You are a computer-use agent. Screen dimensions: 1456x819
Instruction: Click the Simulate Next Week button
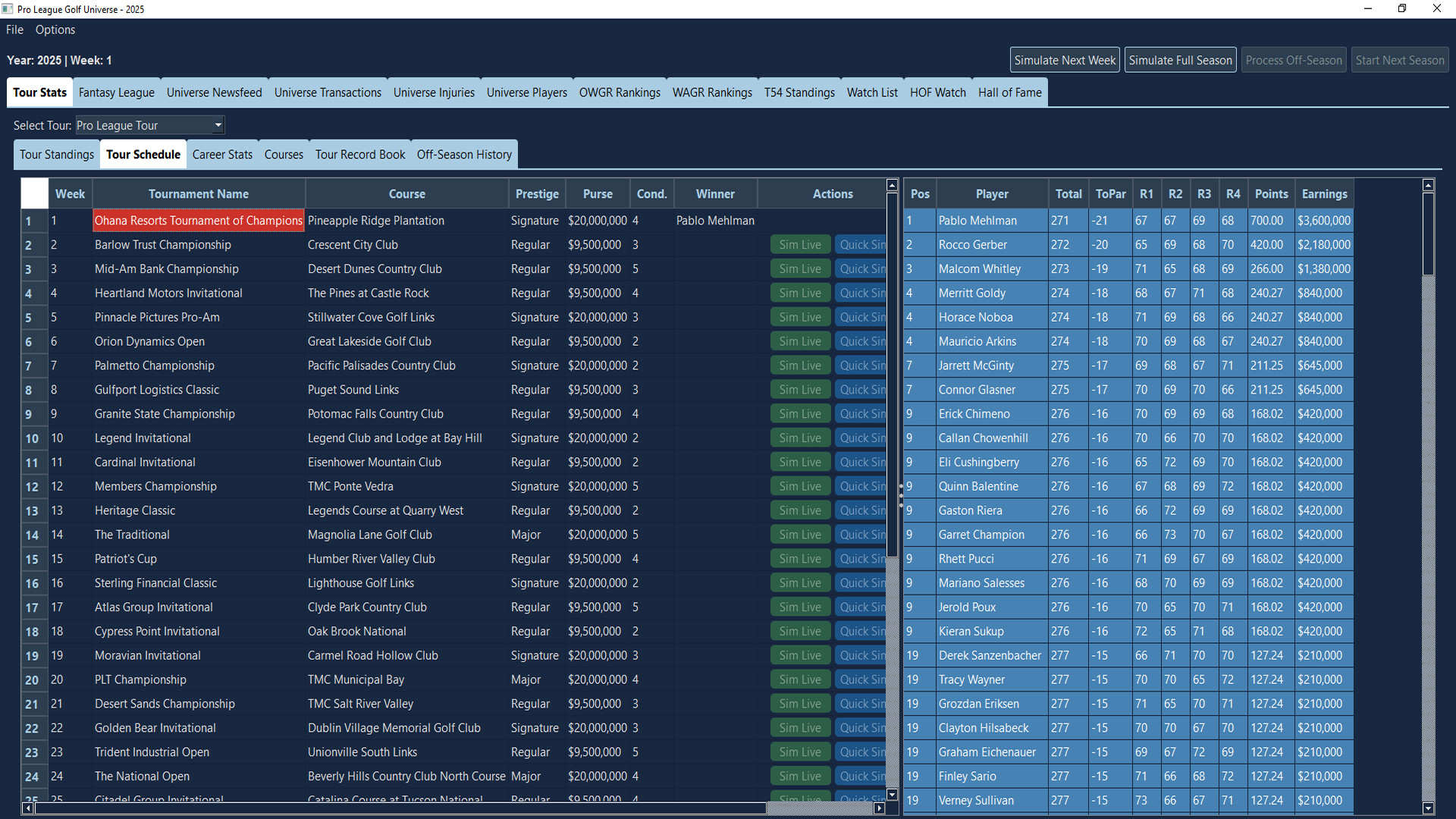point(1064,59)
